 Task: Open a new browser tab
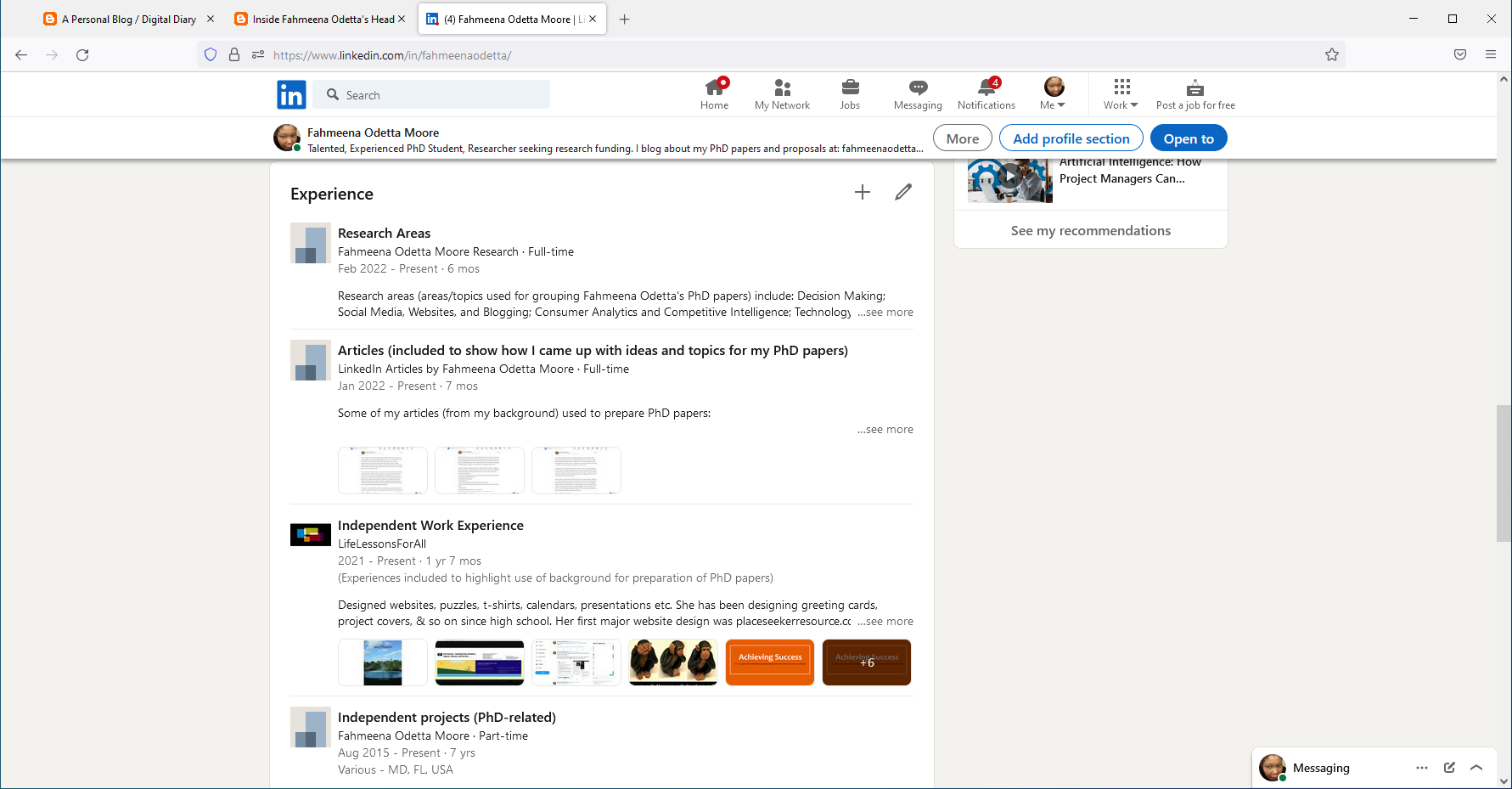625,19
